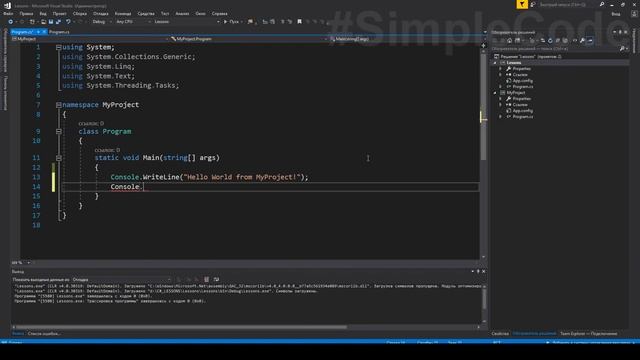Toggle auto-hide pin on Output panel
640x360 pixels.
(478, 271)
